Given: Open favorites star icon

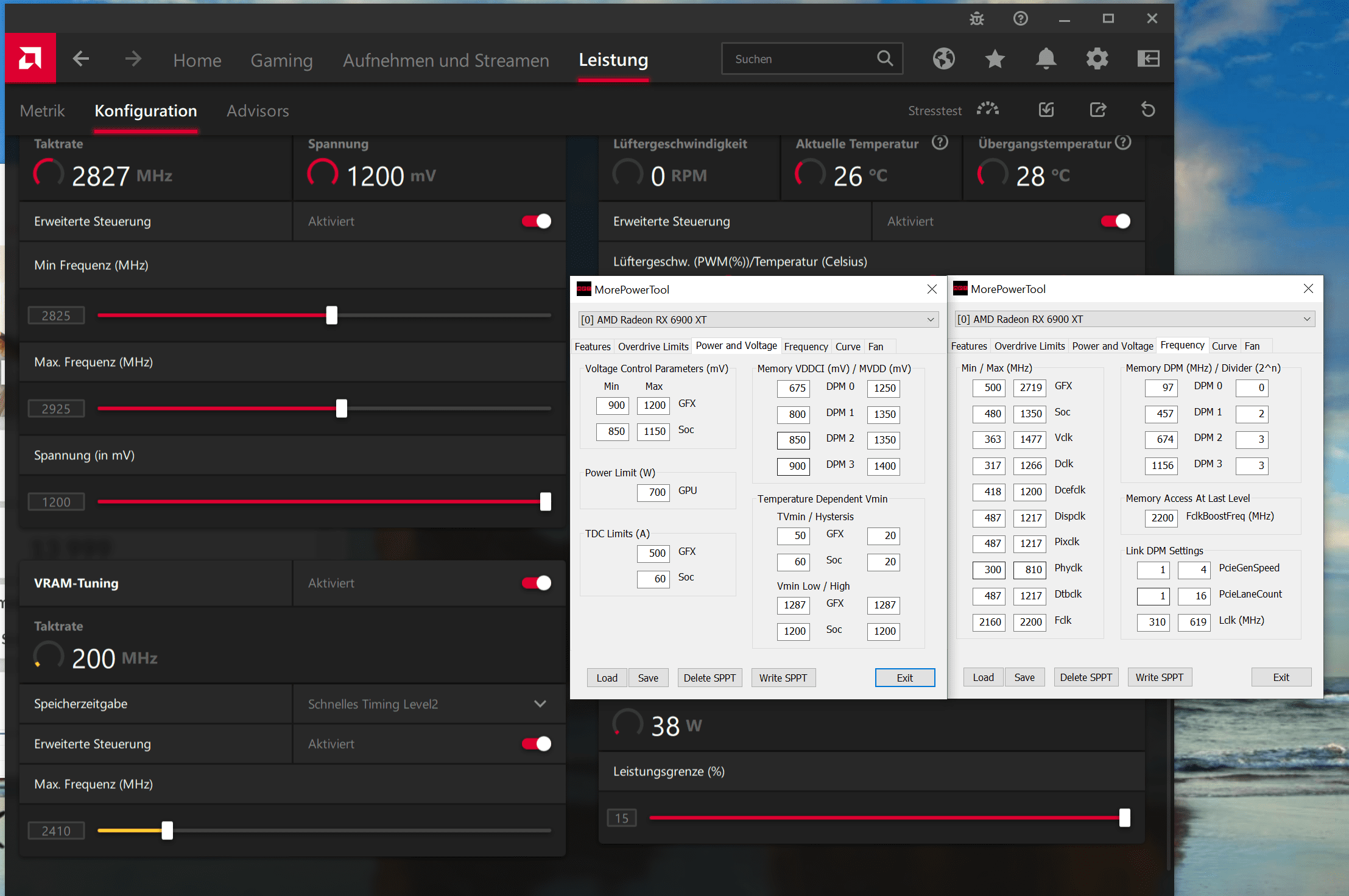Looking at the screenshot, I should pos(995,58).
